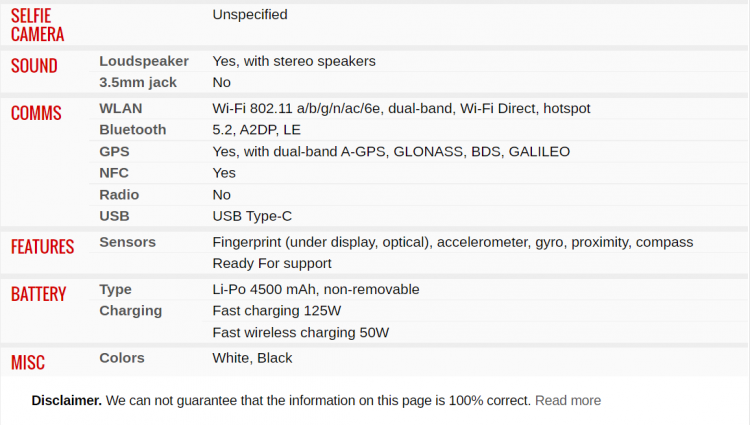This screenshot has width=750, height=425.
Task: Open the USB spec label link
Action: click(x=114, y=216)
